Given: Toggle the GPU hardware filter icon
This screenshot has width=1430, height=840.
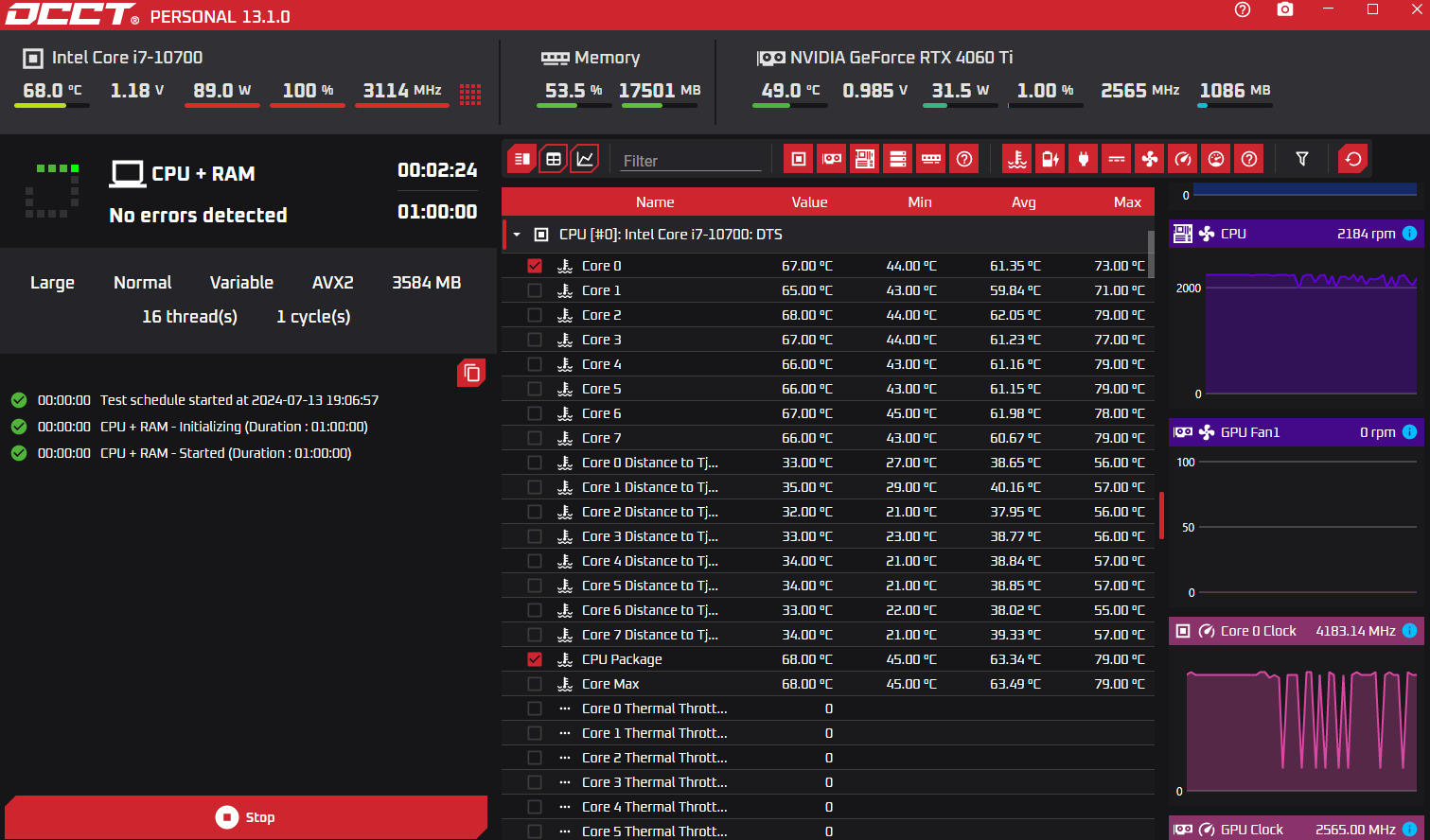Looking at the screenshot, I should [x=832, y=159].
